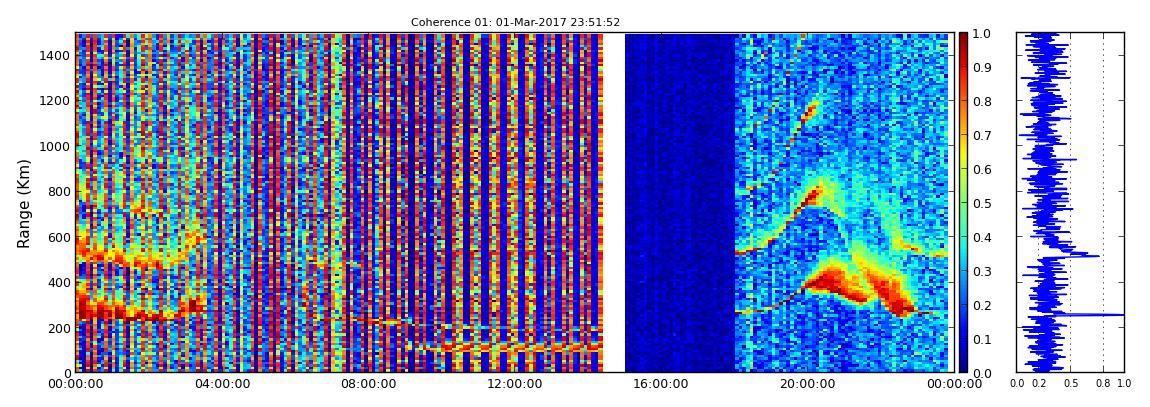
Task: Click the 0.8 tick on the profile plot
Action: pyautogui.click(x=1102, y=384)
